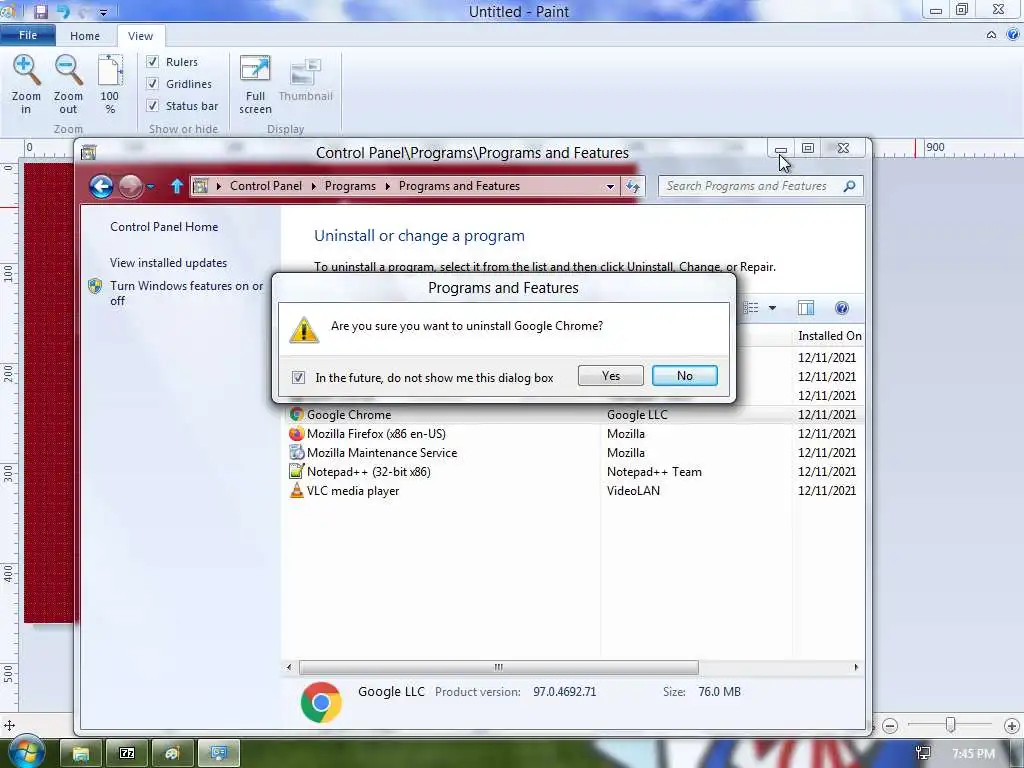Open the 7-Zip taskbar button

(x=127, y=754)
